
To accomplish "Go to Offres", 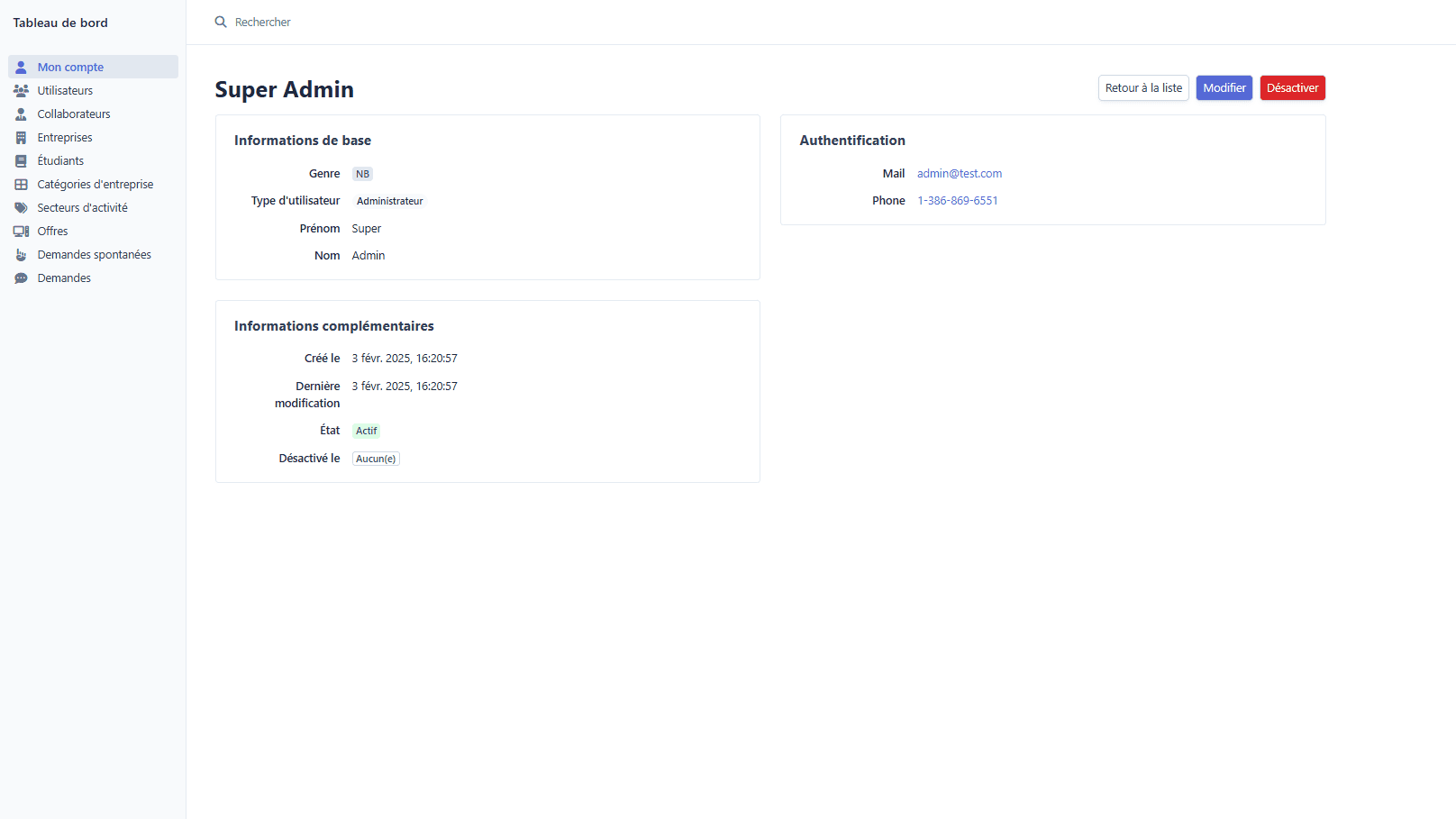I will coord(94,231).
